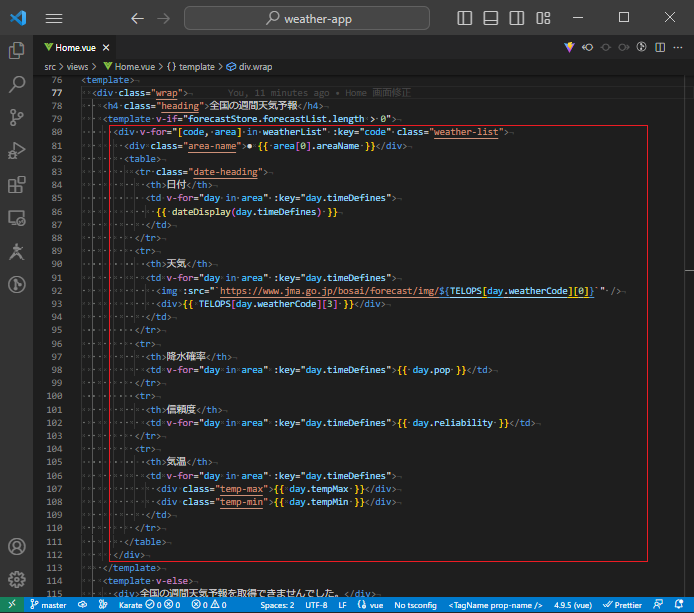Click the "date-heading" class text
Viewport: 694px width, 613px height.
click(x=226, y=172)
